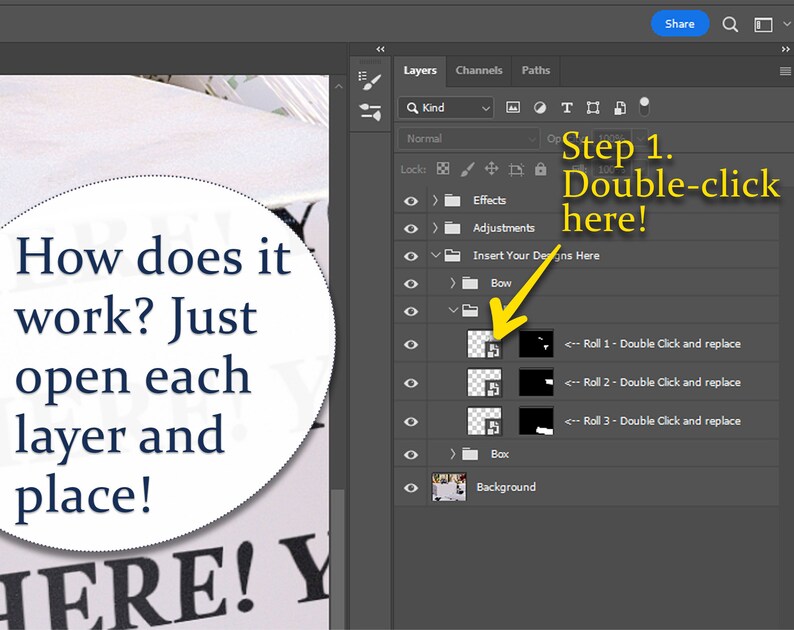The image size is (794, 630).
Task: Collapse the left icon dock double arrows
Action: 380,49
